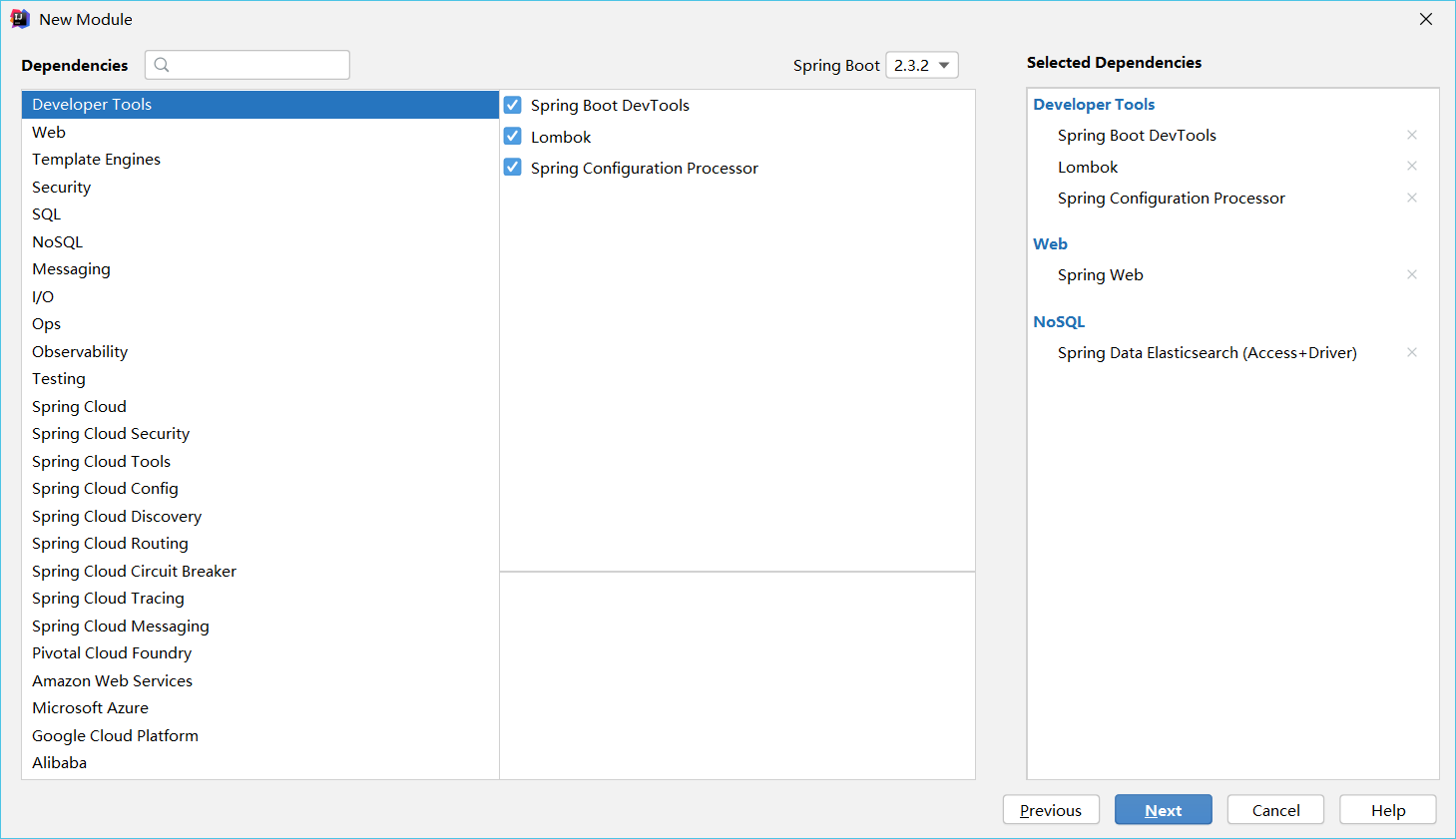Select Spring Boot DevTools in Selected Dependencies

pyautogui.click(x=1137, y=135)
